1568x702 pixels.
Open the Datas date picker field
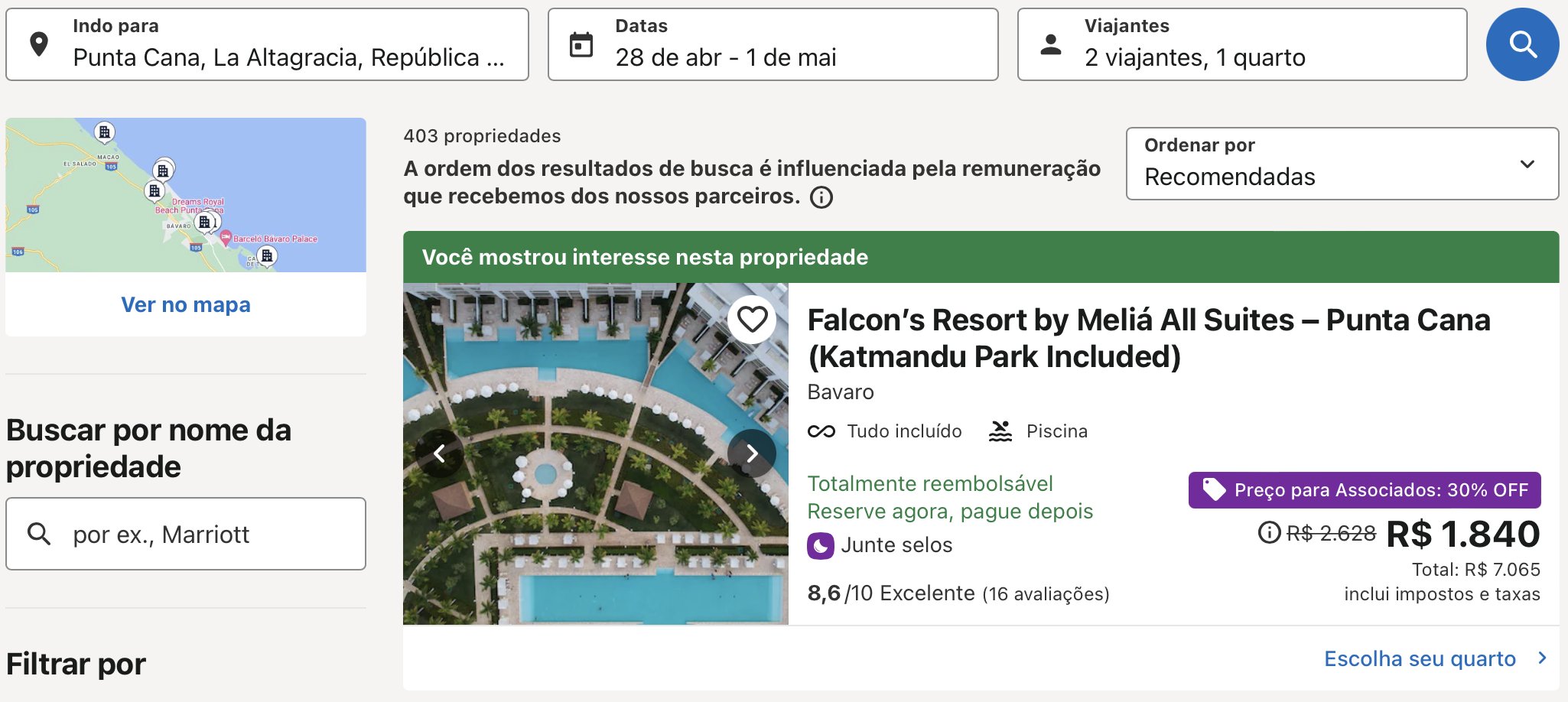[773, 44]
